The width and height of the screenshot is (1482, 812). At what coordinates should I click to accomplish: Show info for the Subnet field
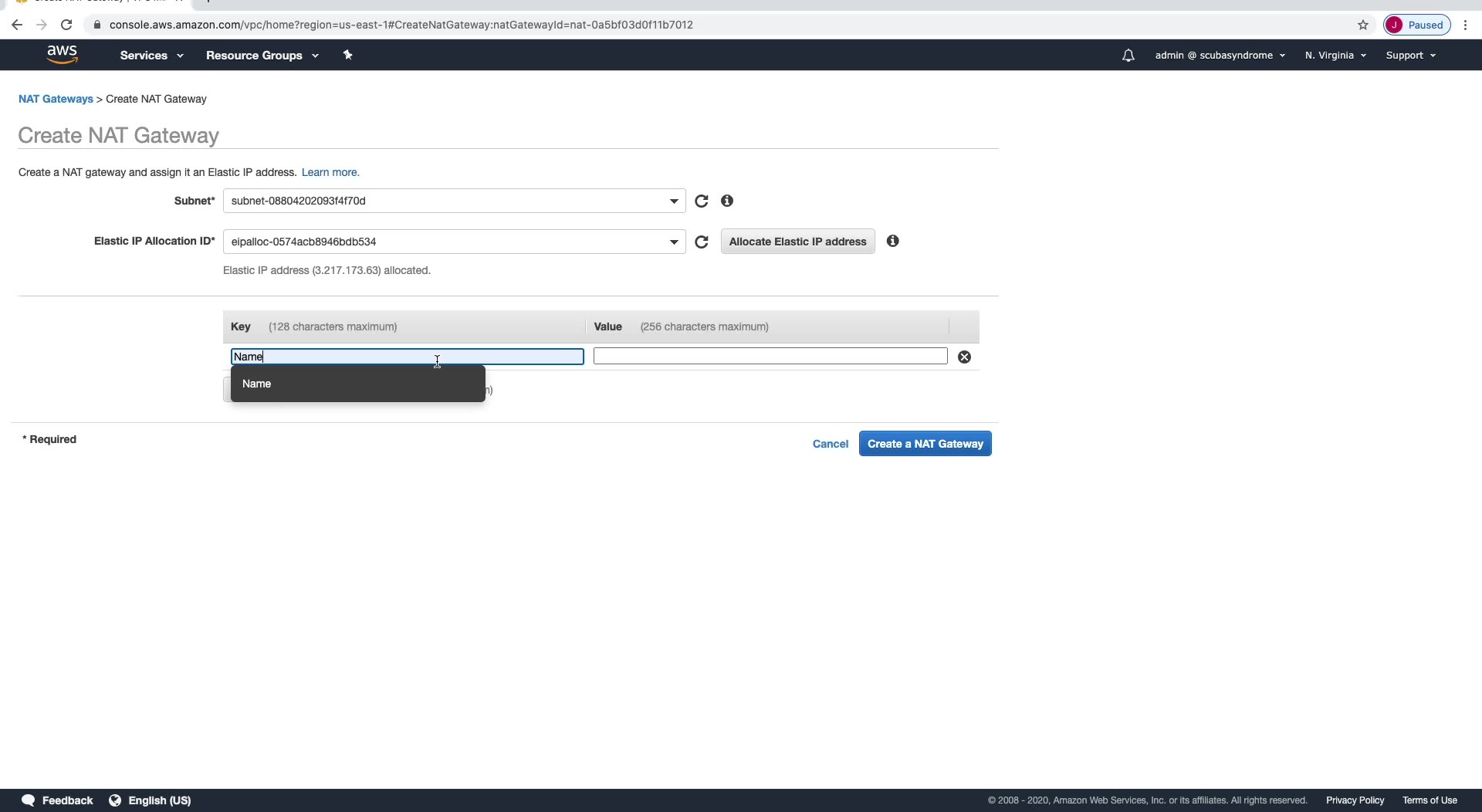coord(727,201)
